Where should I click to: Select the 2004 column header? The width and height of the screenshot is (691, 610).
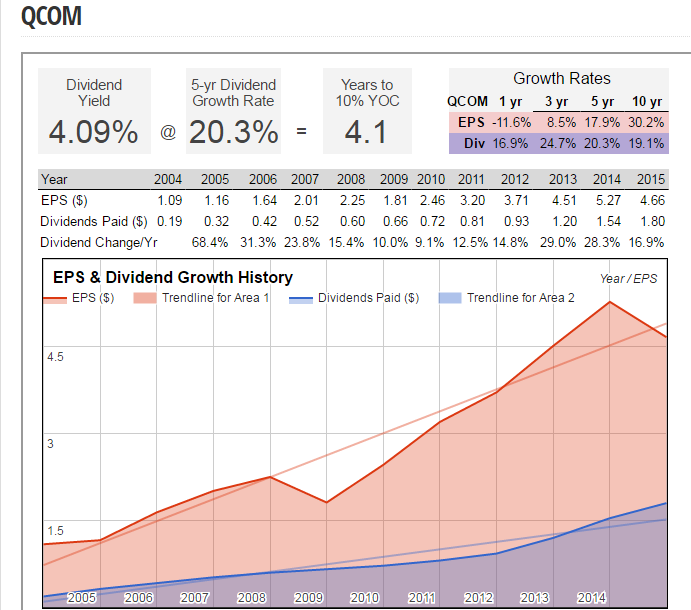167,179
